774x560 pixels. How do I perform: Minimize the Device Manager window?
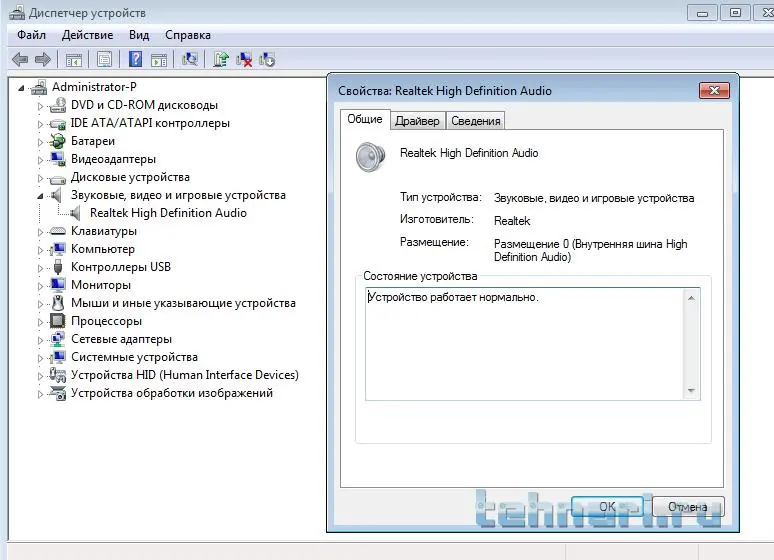pos(702,12)
